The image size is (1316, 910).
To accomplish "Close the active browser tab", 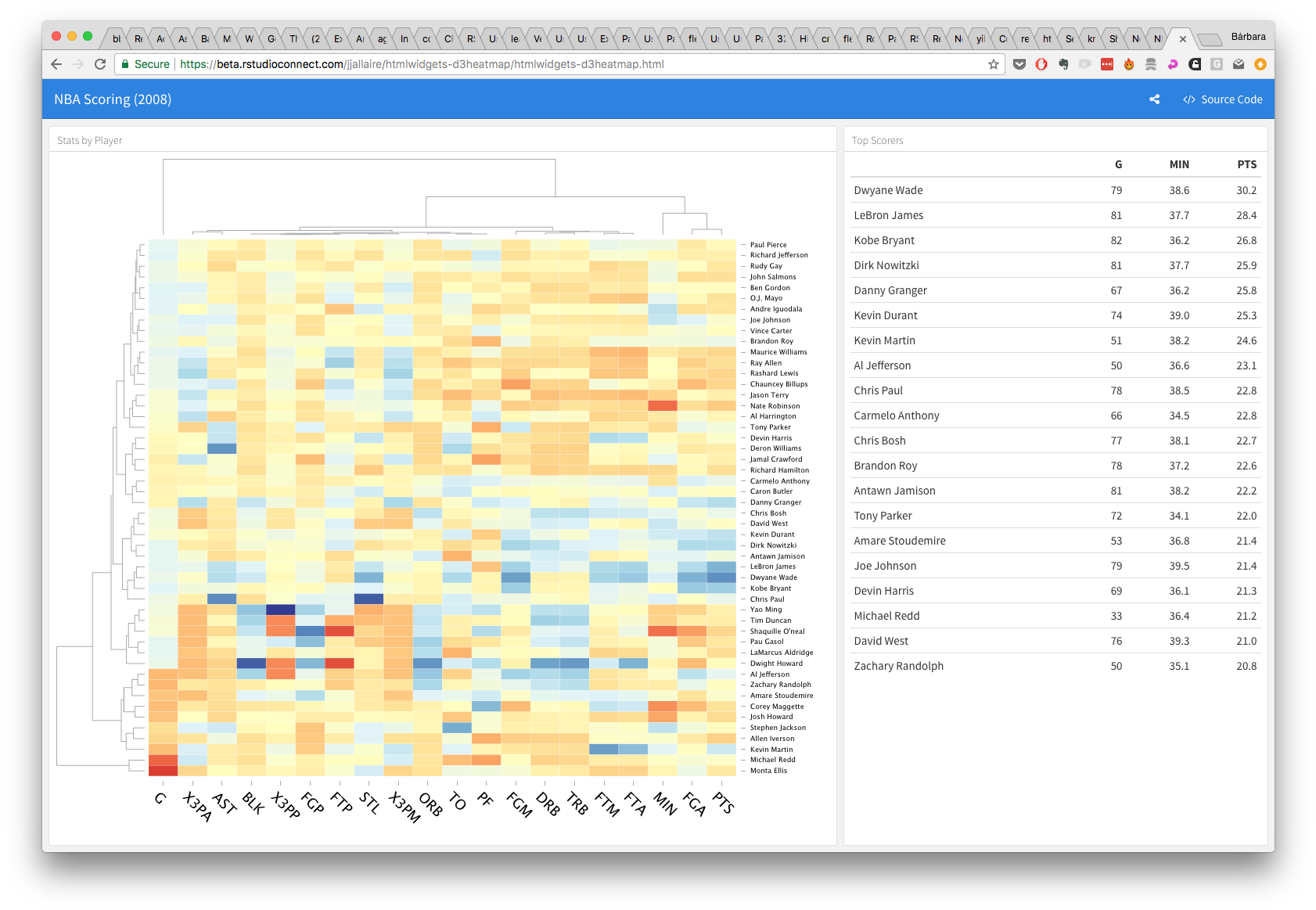I will 1183,38.
